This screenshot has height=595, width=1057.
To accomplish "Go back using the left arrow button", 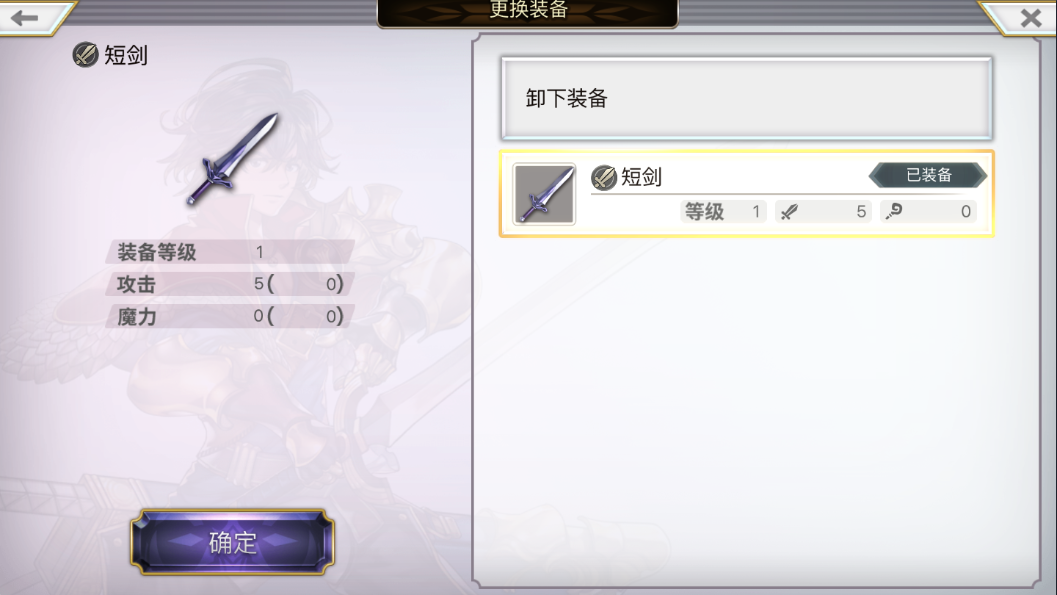I will pos(25,18).
